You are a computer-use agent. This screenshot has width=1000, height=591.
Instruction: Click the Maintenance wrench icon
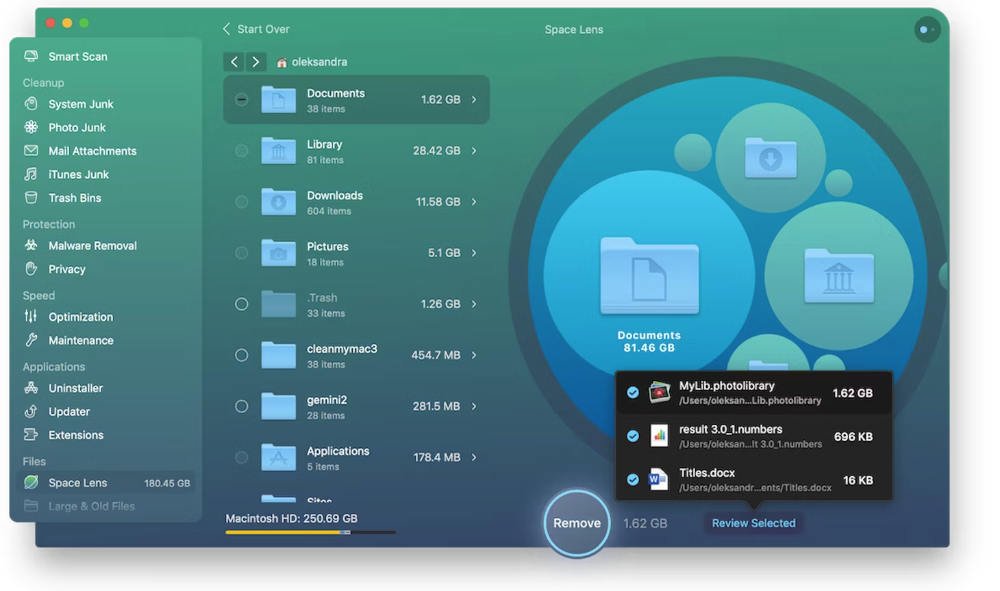(31, 340)
